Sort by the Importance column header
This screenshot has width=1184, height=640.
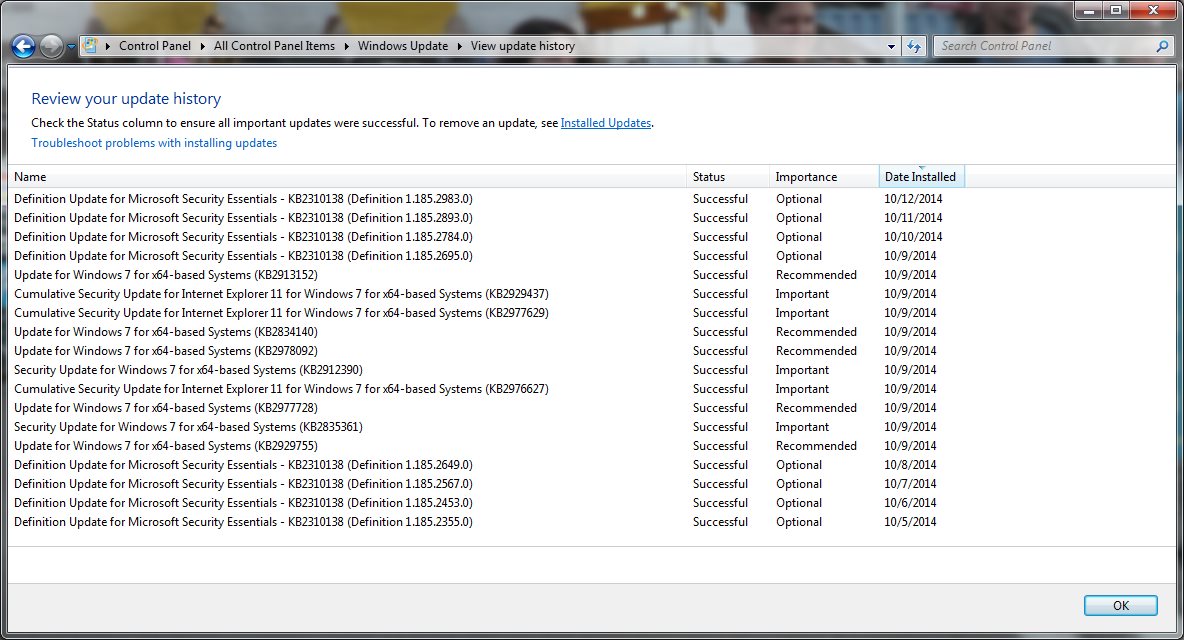pos(824,177)
